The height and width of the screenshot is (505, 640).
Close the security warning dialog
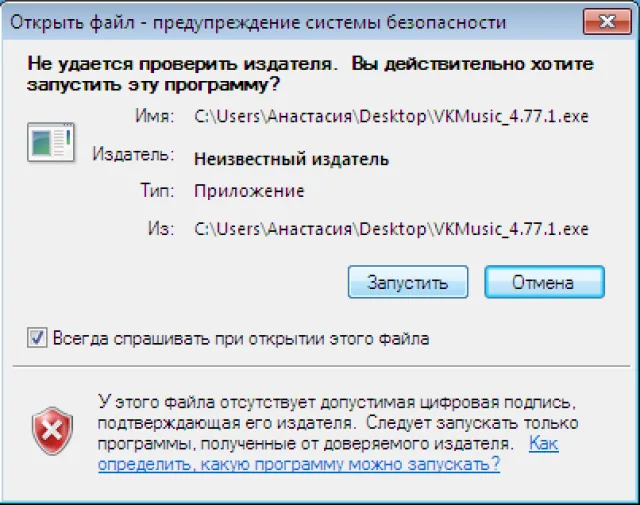(607, 21)
